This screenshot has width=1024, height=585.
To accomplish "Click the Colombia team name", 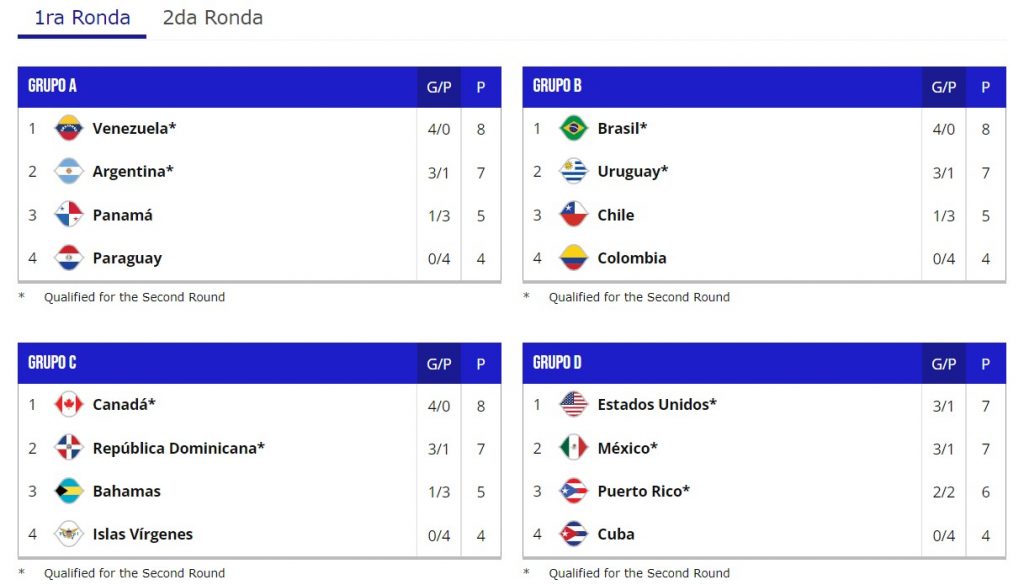I will point(632,258).
